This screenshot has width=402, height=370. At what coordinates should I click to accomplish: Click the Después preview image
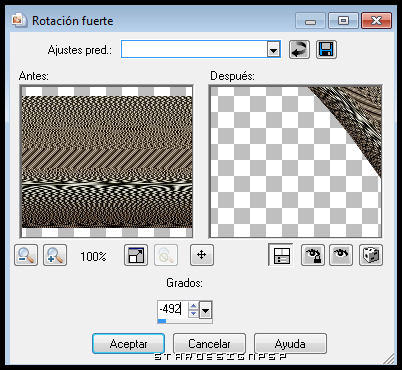[x=295, y=162]
